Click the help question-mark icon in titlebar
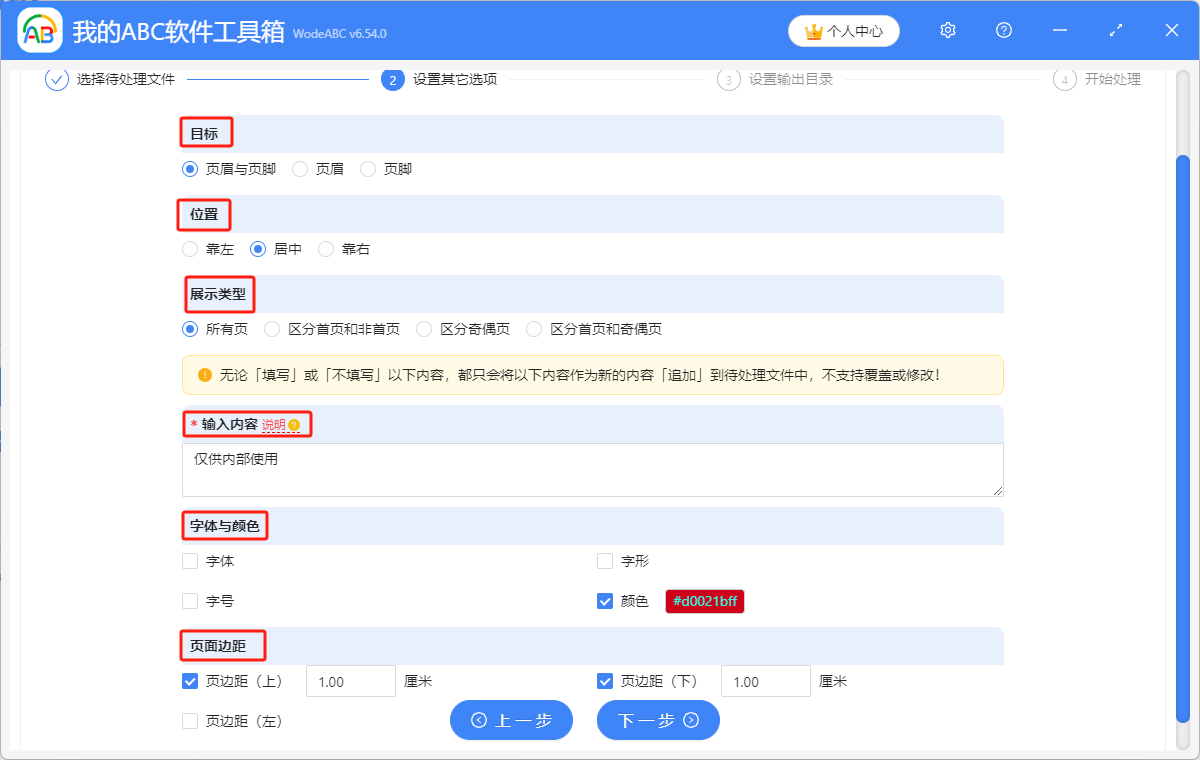 (1003, 30)
